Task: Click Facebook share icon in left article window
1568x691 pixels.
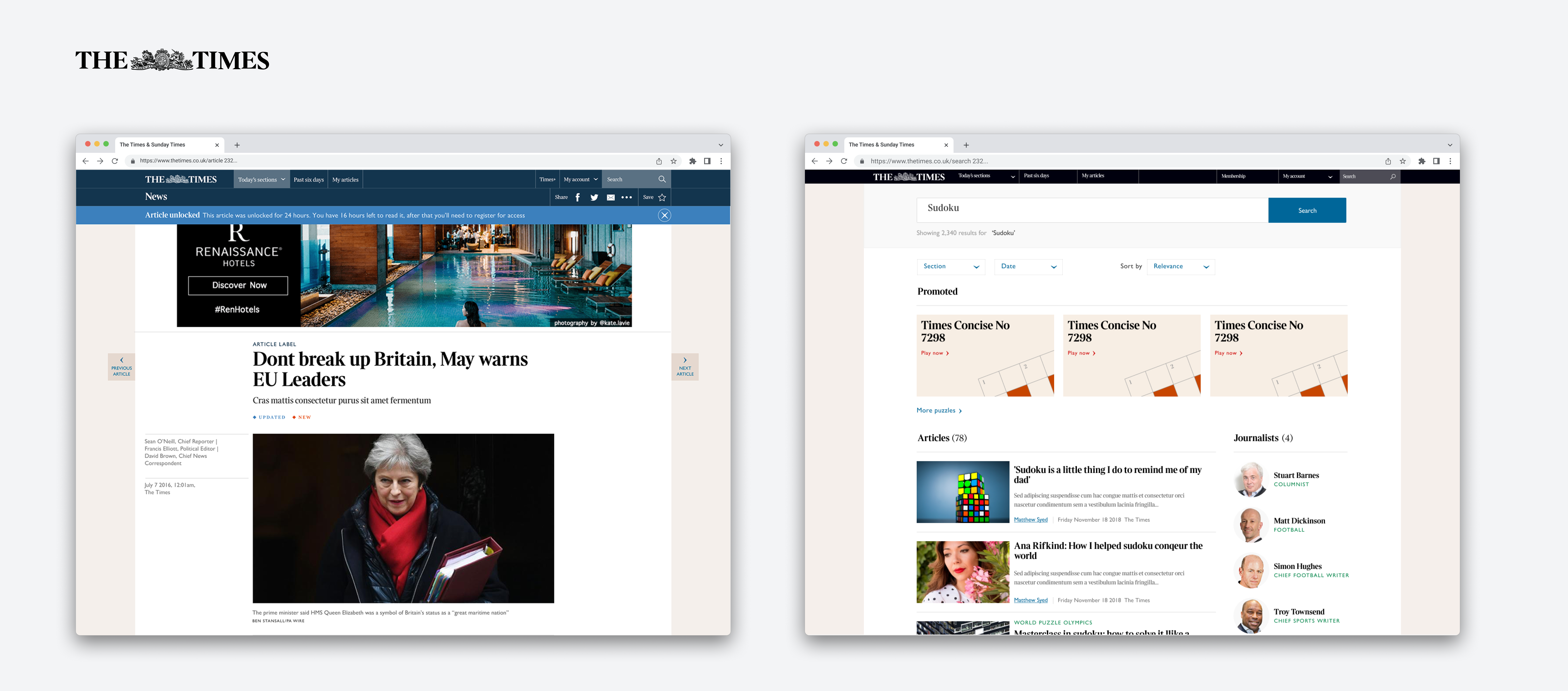Action: [x=578, y=197]
